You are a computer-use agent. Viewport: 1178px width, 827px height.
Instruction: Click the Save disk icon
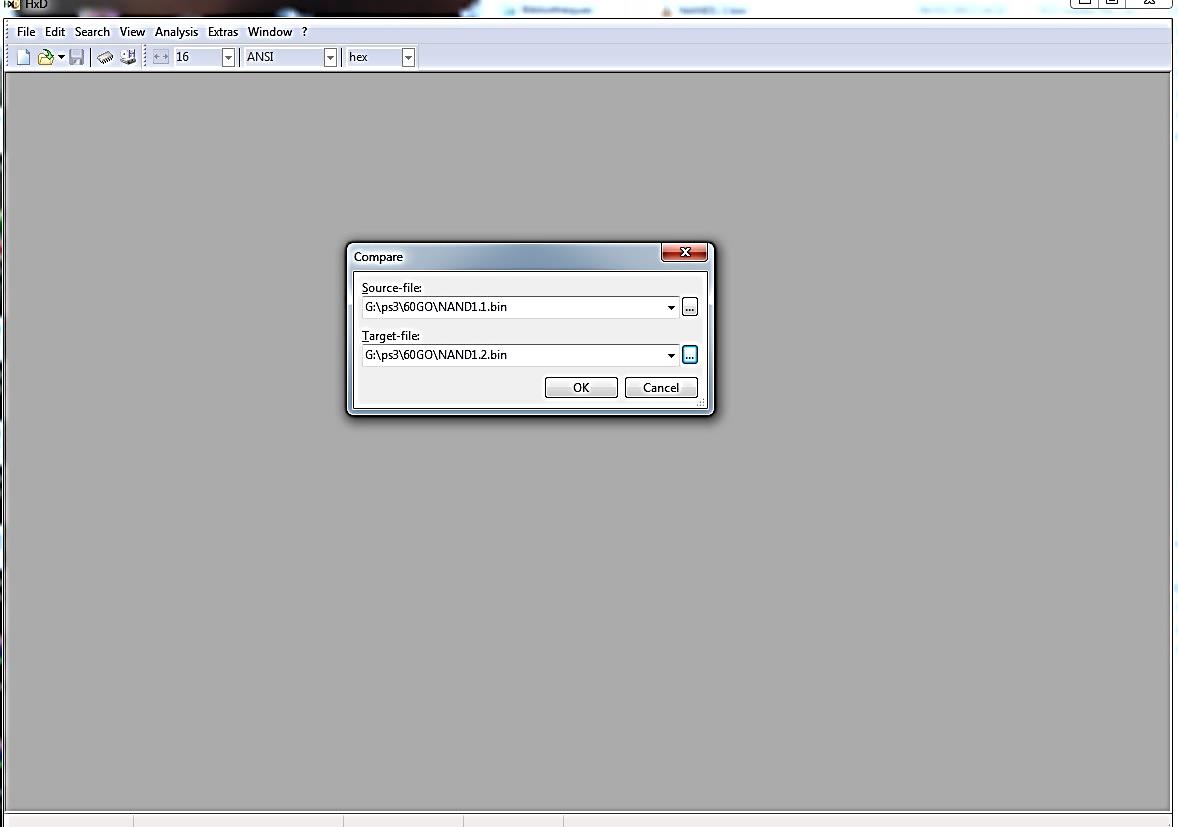click(76, 58)
